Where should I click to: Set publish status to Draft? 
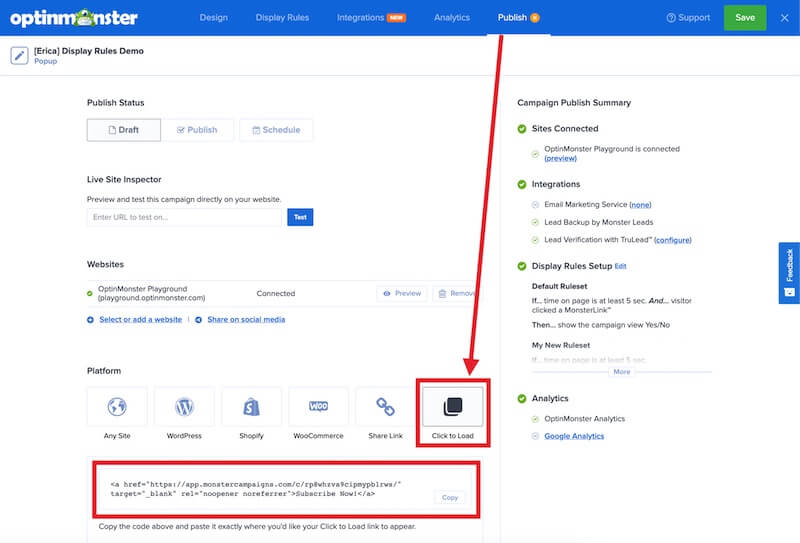tap(124, 130)
